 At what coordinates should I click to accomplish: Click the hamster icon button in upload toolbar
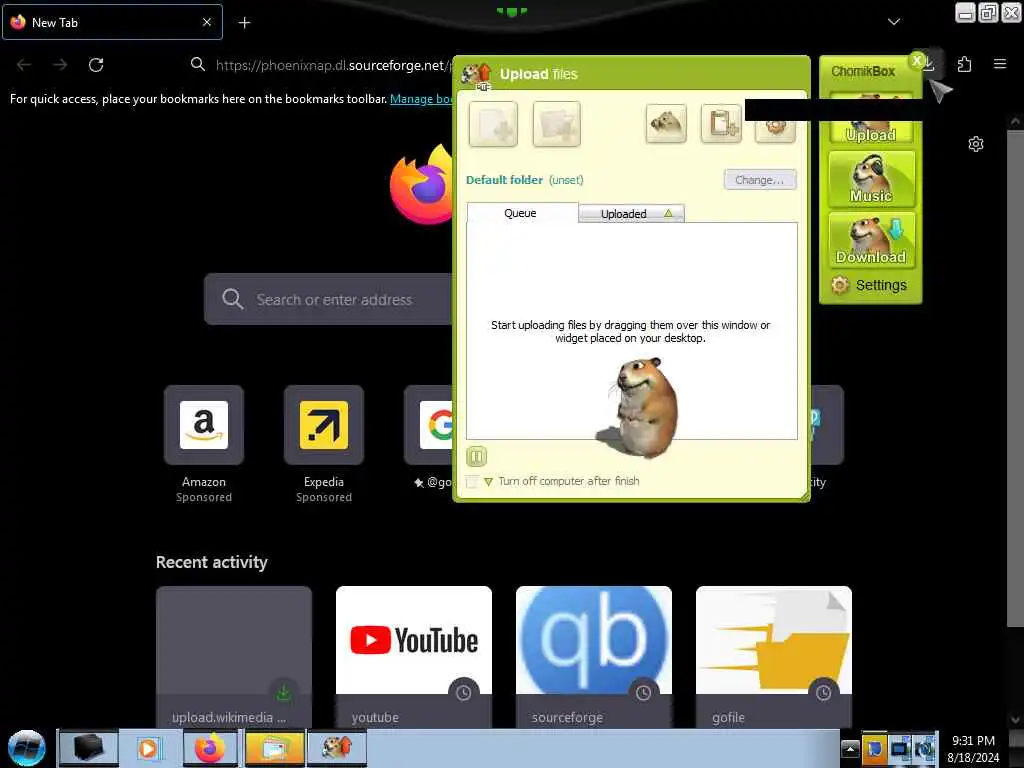pyautogui.click(x=666, y=123)
